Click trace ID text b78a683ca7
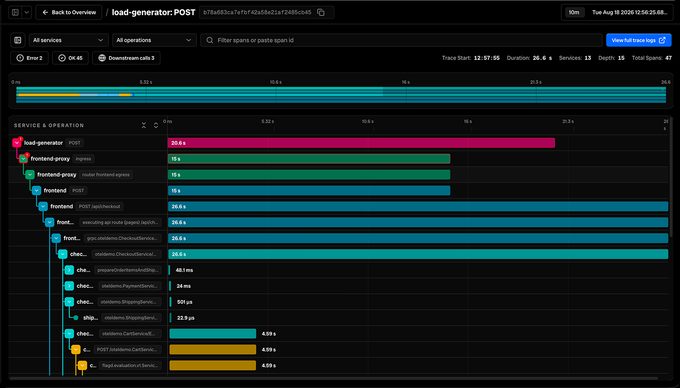 tap(257, 13)
